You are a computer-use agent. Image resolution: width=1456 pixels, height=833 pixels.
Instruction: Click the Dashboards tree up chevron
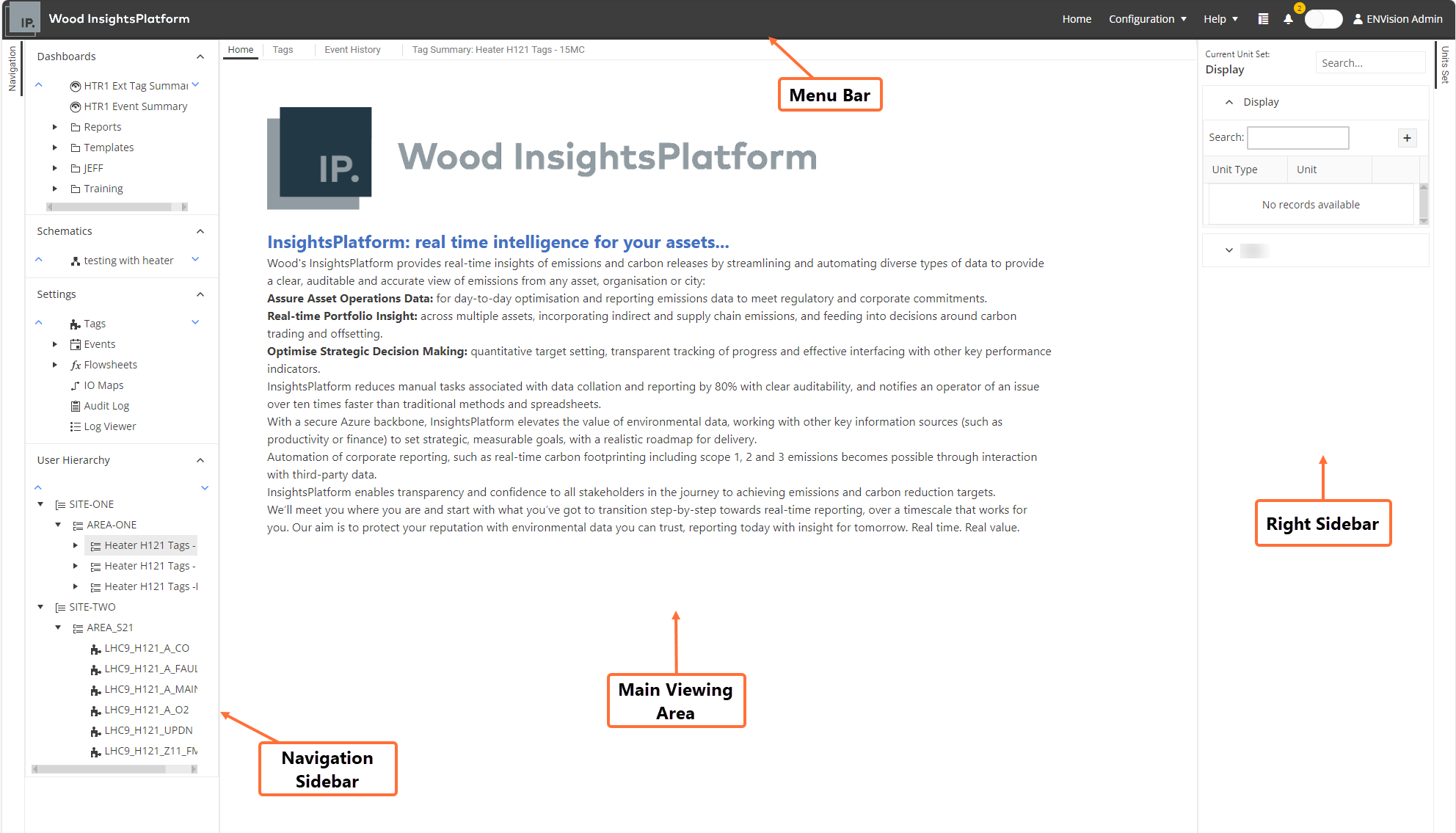click(x=39, y=85)
